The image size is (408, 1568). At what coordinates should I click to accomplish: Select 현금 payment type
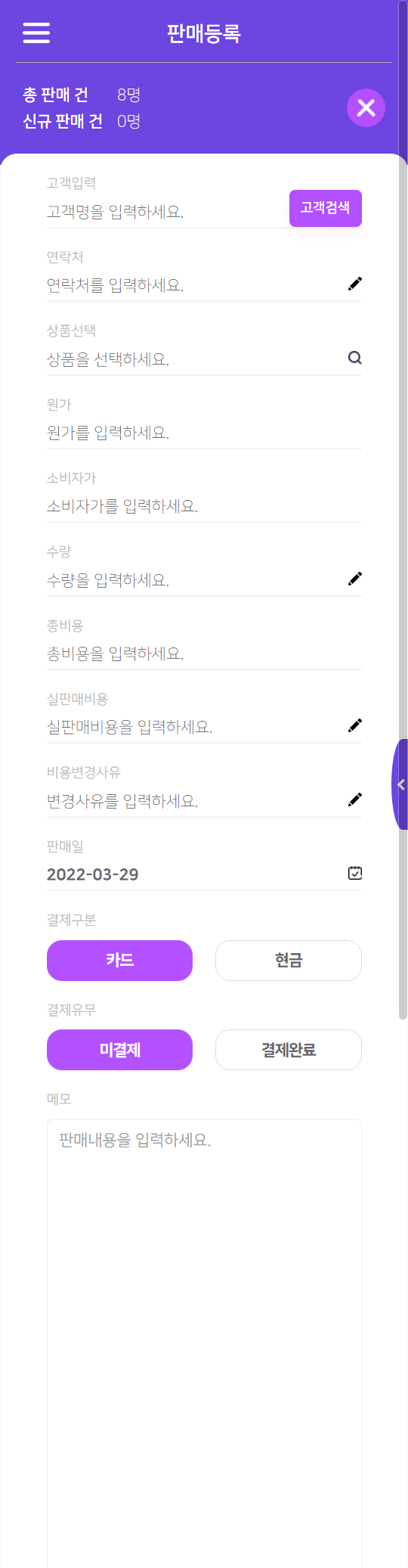pos(289,961)
